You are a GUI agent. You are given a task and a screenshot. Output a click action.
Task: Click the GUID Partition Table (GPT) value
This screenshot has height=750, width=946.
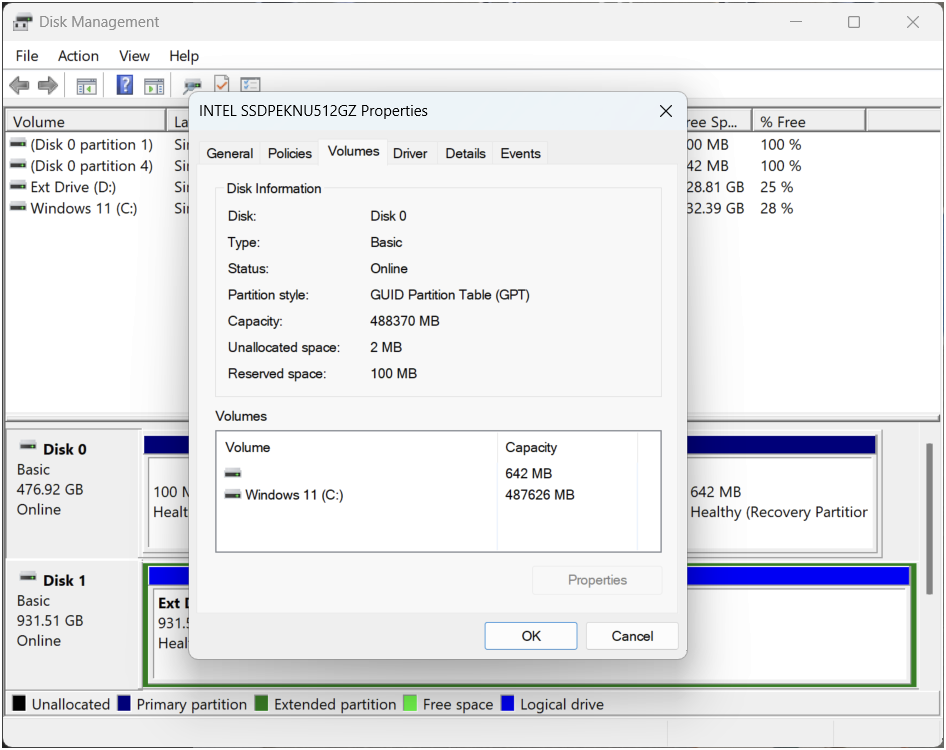450,295
